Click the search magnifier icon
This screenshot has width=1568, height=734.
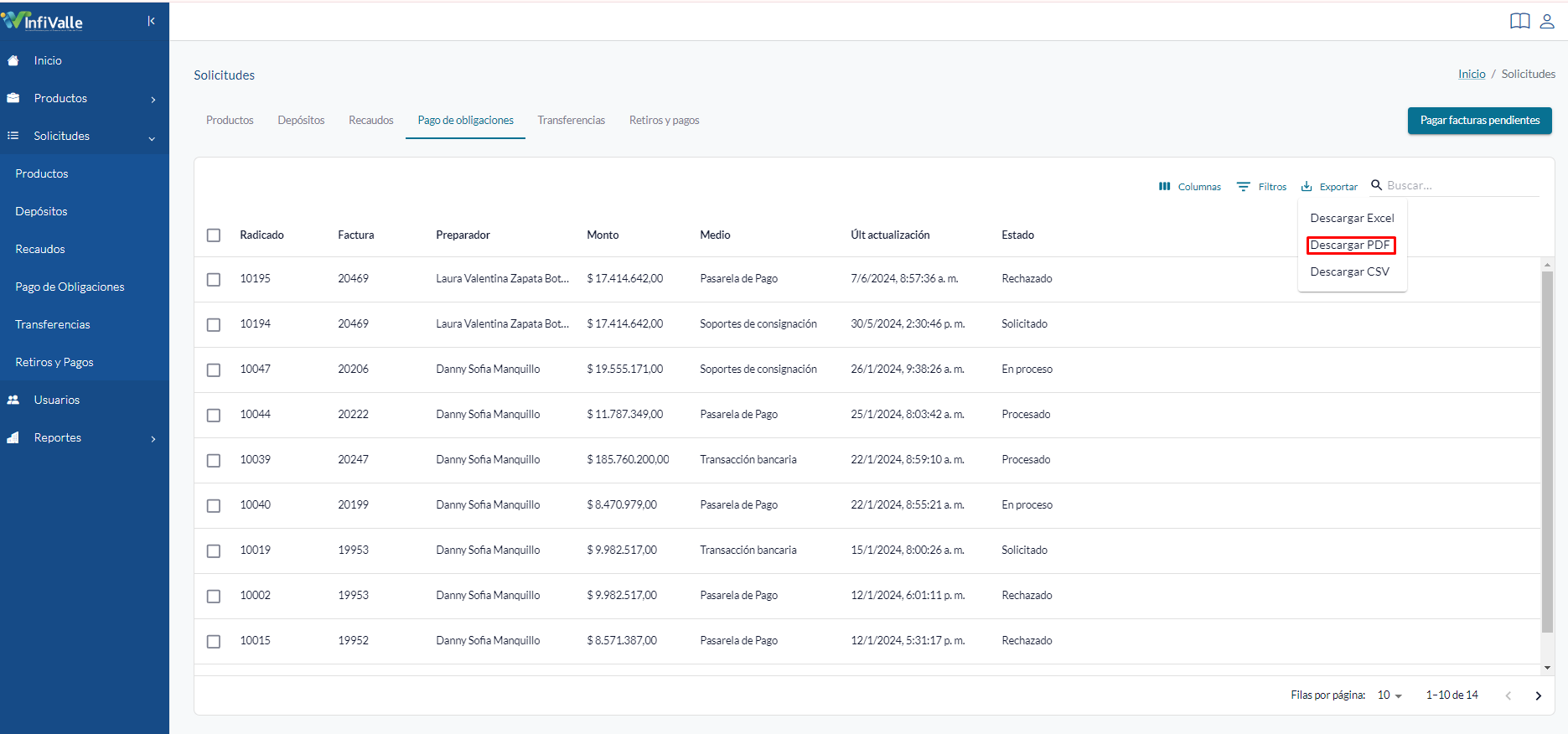pos(1376,185)
